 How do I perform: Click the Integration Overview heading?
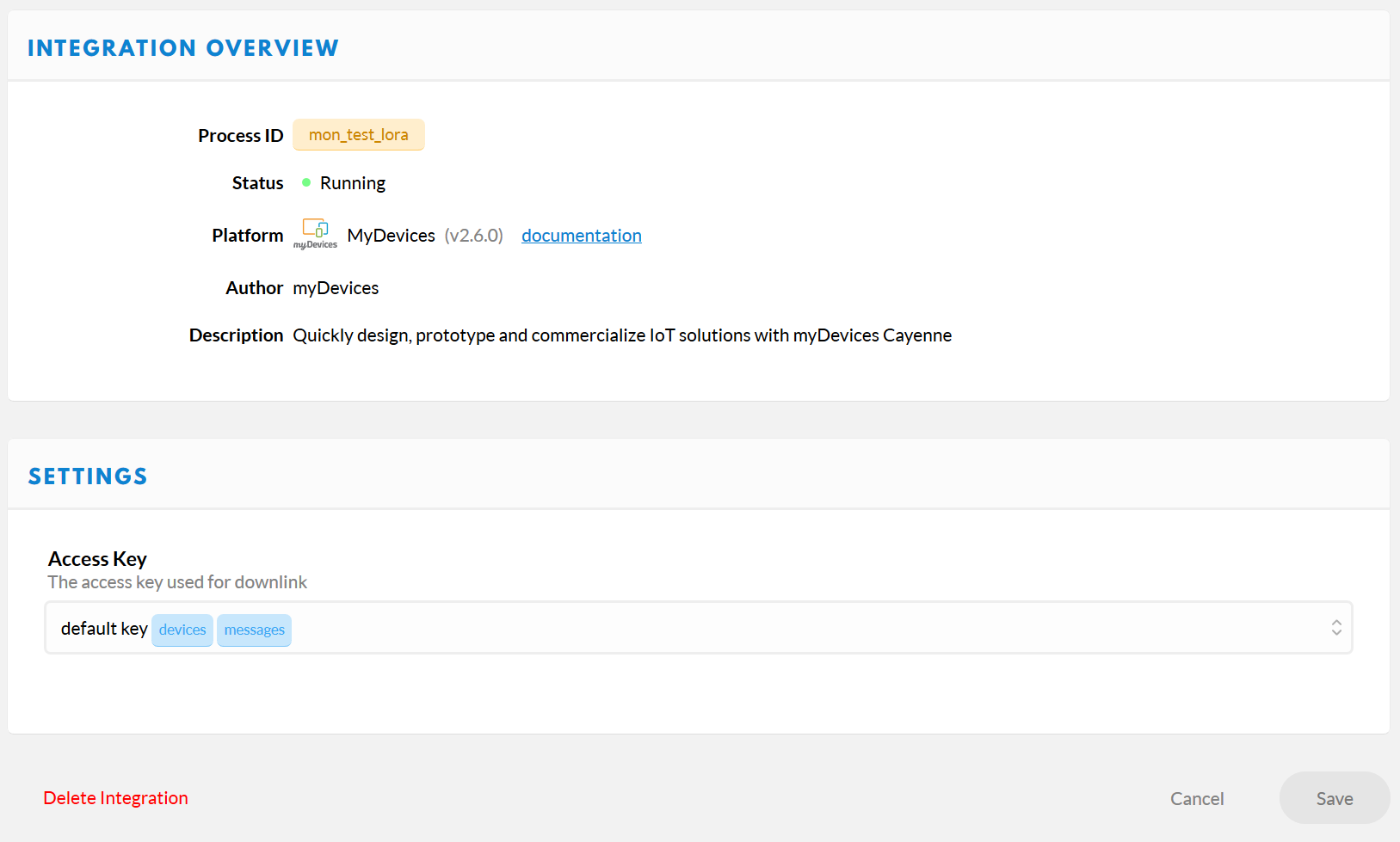pyautogui.click(x=183, y=48)
